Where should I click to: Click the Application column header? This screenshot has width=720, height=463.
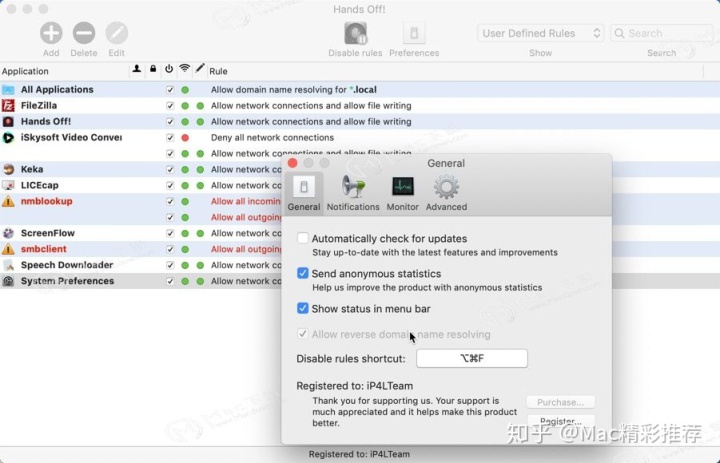click(25, 71)
